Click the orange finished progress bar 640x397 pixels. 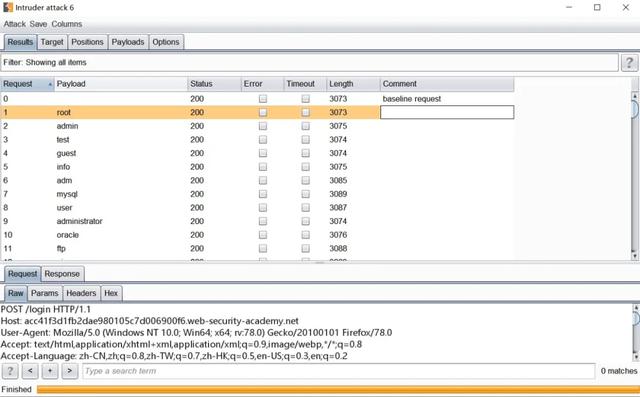338,389
